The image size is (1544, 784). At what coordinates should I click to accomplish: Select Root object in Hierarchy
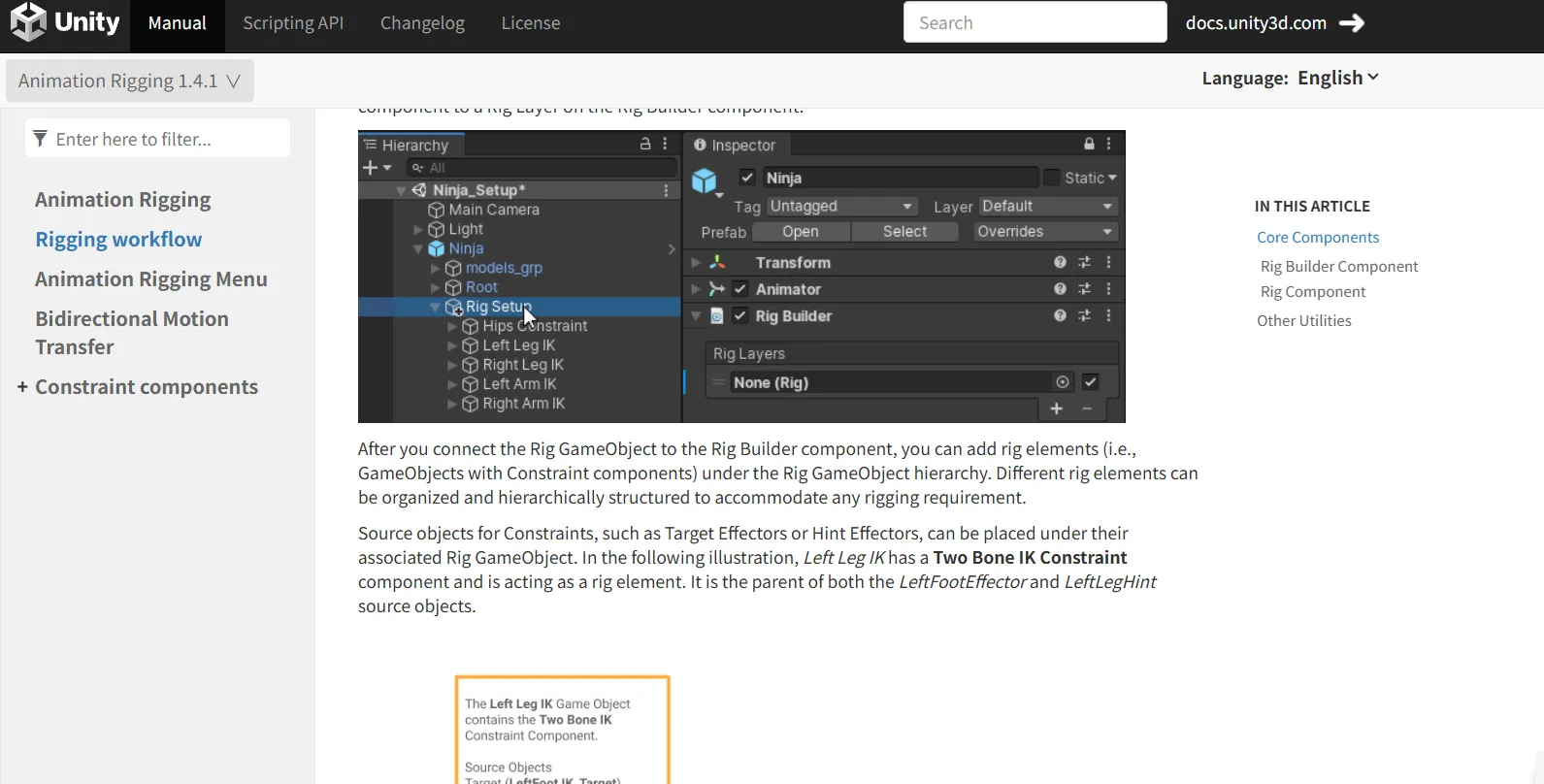pyautogui.click(x=480, y=287)
